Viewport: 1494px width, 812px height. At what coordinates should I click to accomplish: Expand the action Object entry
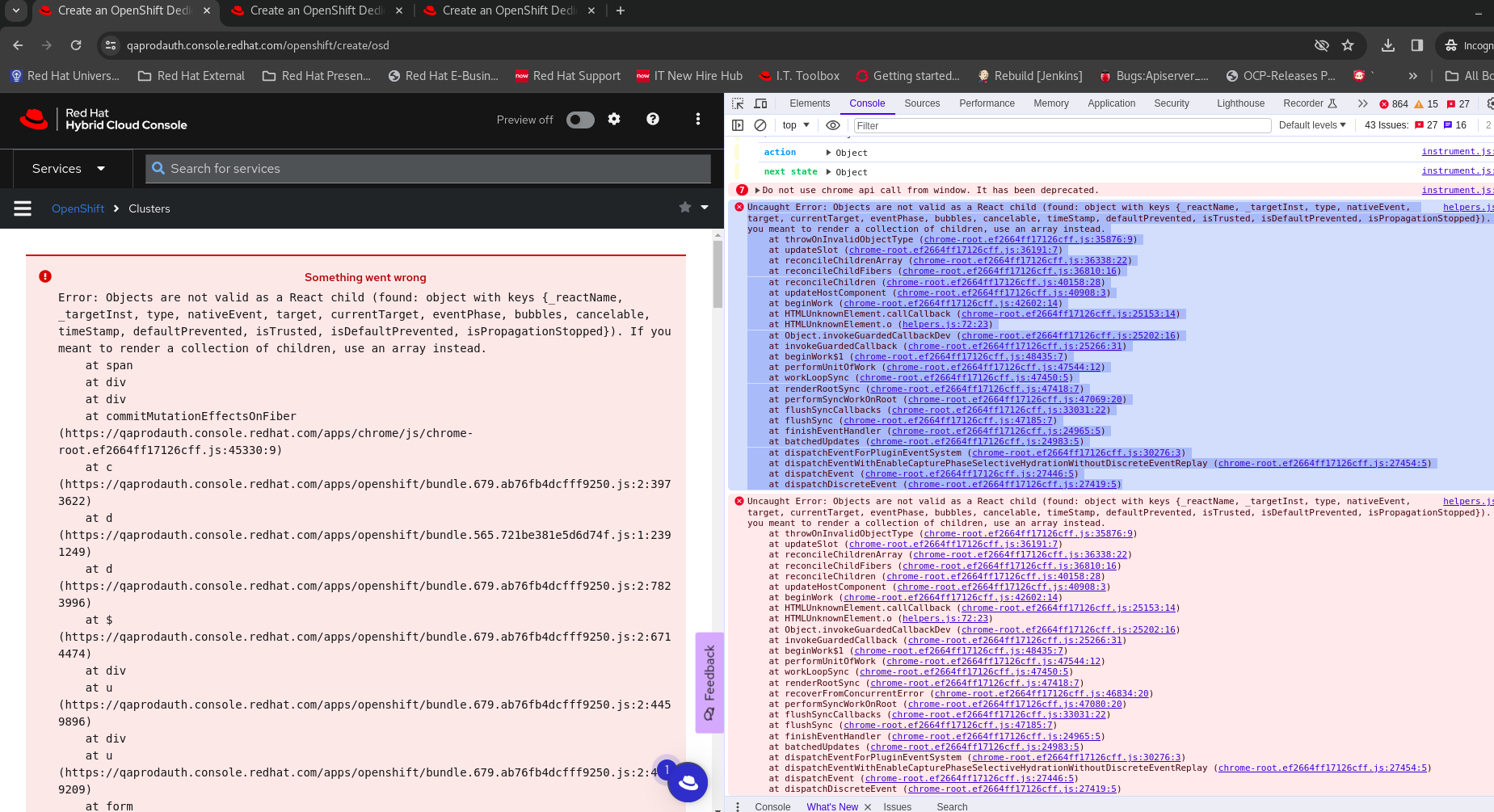[829, 153]
